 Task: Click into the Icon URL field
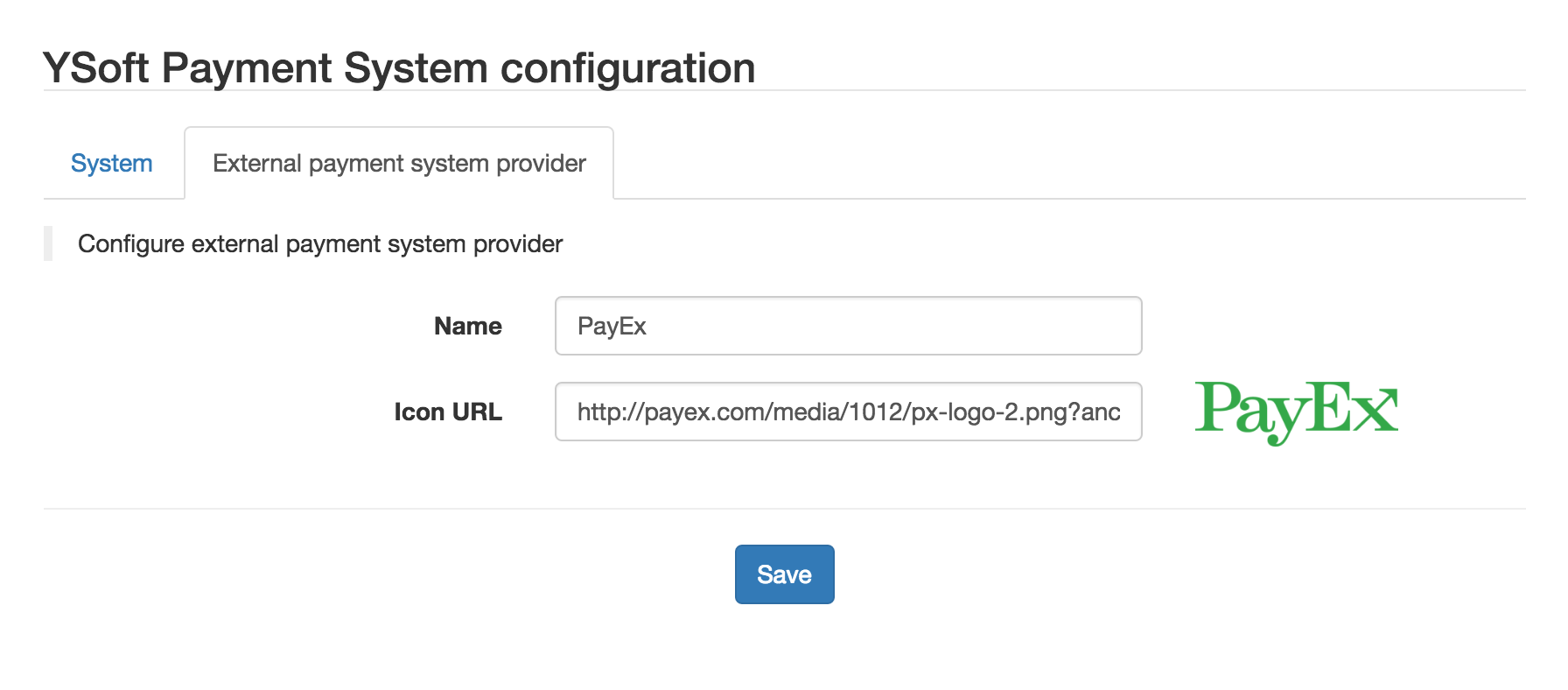coord(847,412)
